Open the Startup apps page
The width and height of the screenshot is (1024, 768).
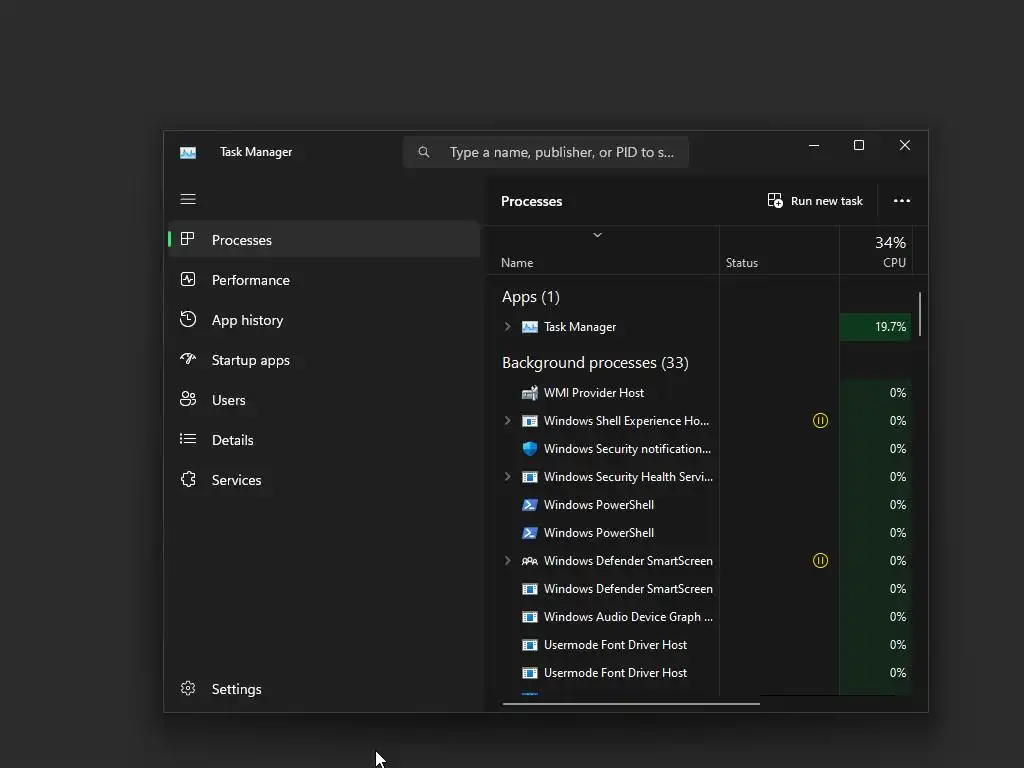[x=325, y=360]
